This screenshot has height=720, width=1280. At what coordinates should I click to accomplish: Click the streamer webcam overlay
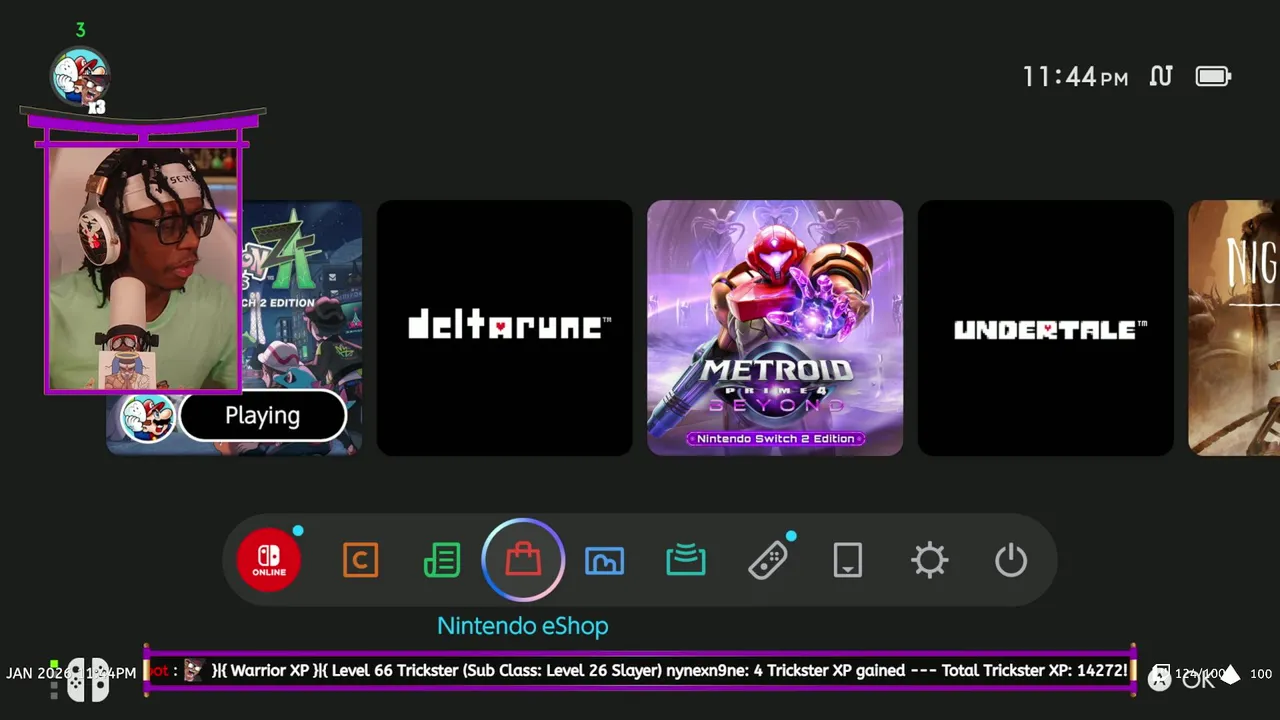(x=142, y=268)
